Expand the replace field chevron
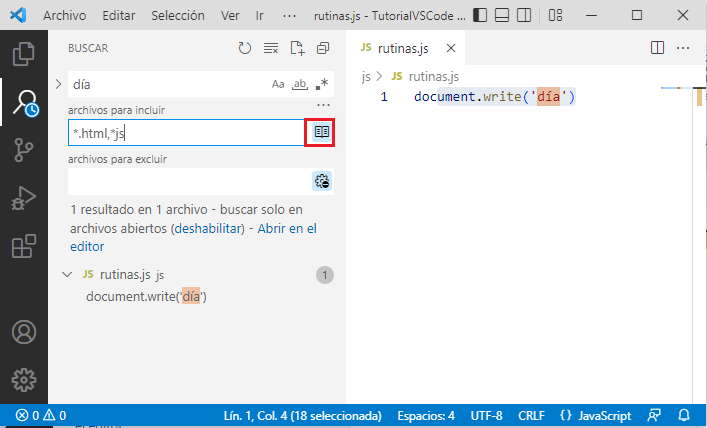Image resolution: width=707 pixels, height=428 pixels. [58, 84]
